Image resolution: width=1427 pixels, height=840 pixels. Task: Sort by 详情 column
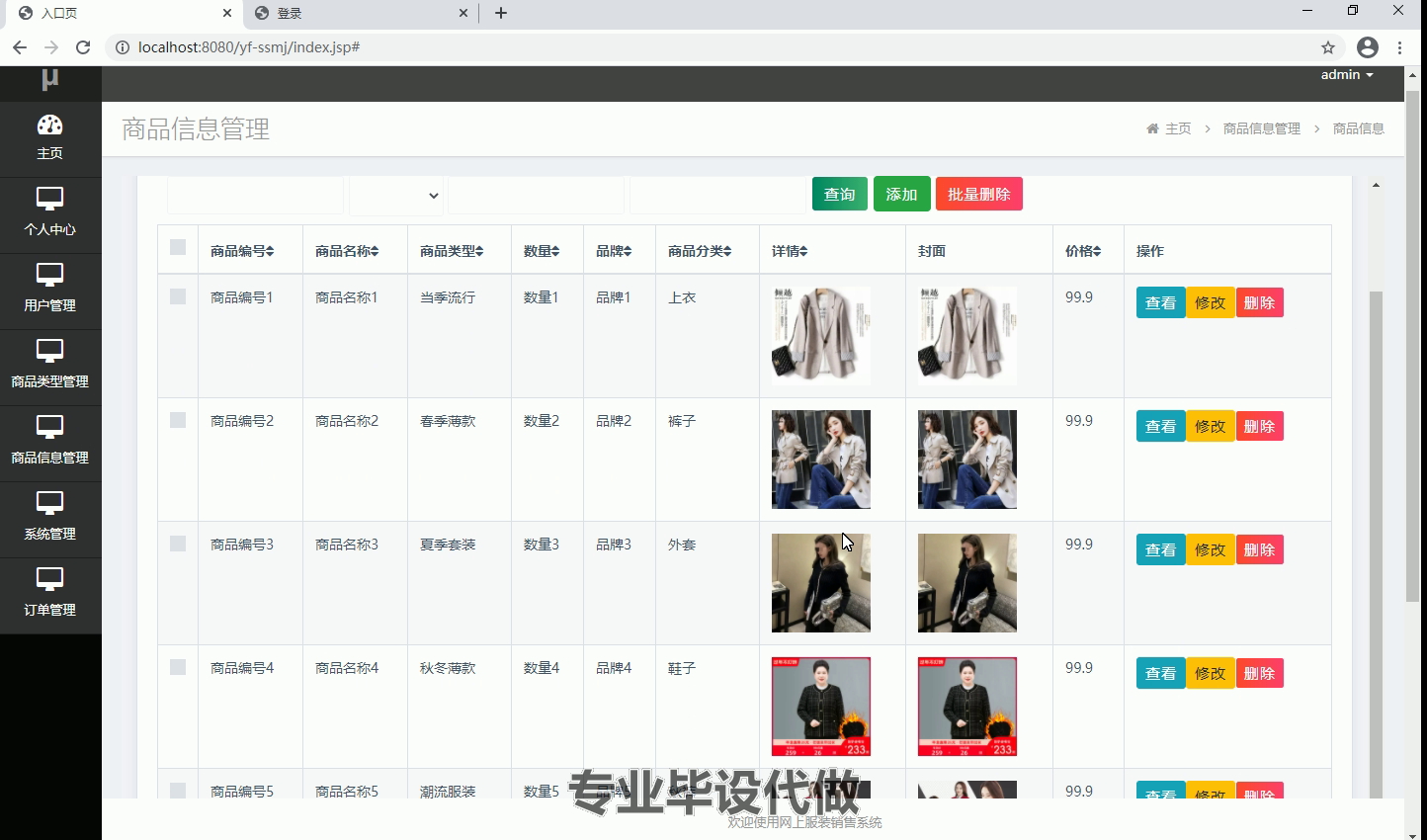[790, 251]
